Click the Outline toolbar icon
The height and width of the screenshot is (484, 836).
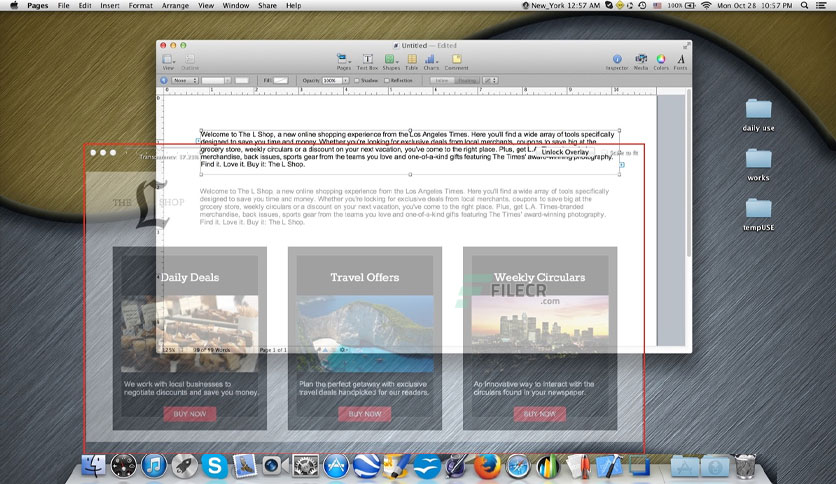[x=190, y=61]
